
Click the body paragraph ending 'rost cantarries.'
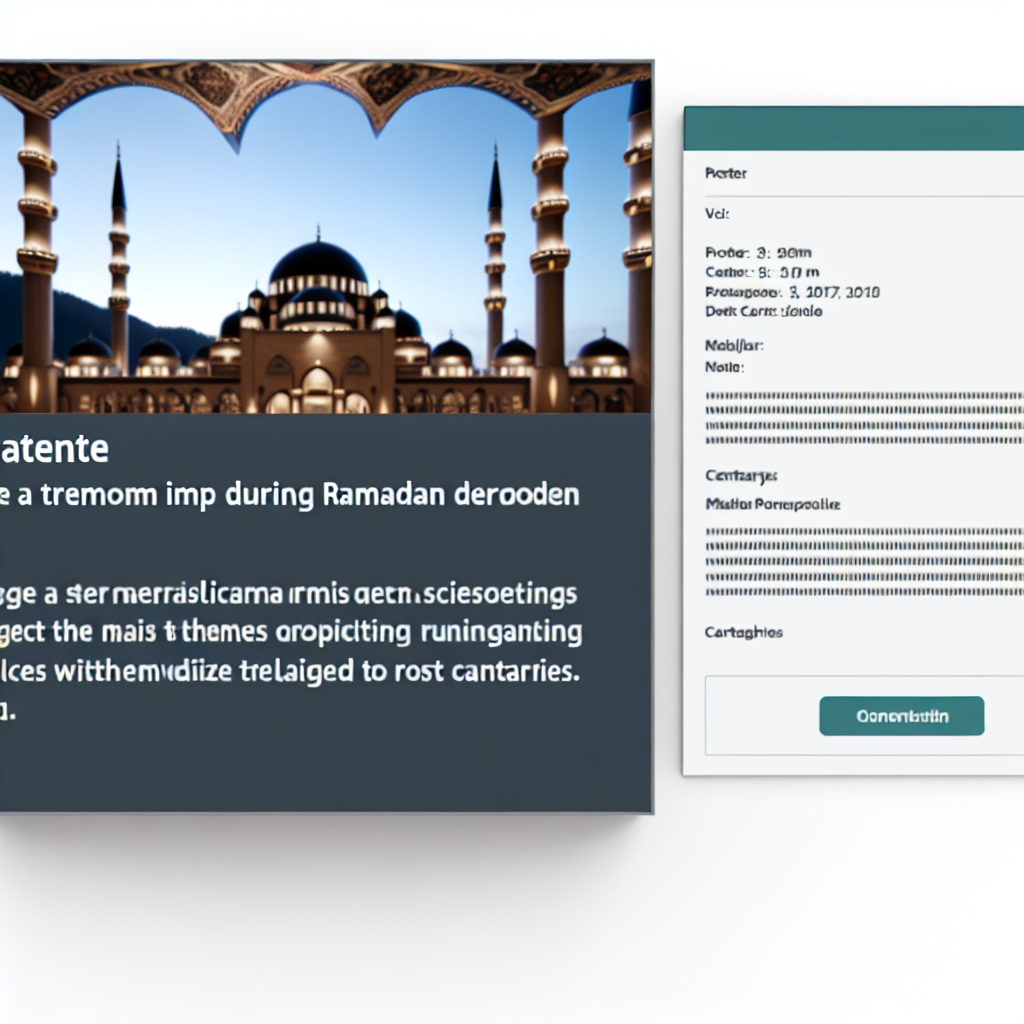pos(290,633)
